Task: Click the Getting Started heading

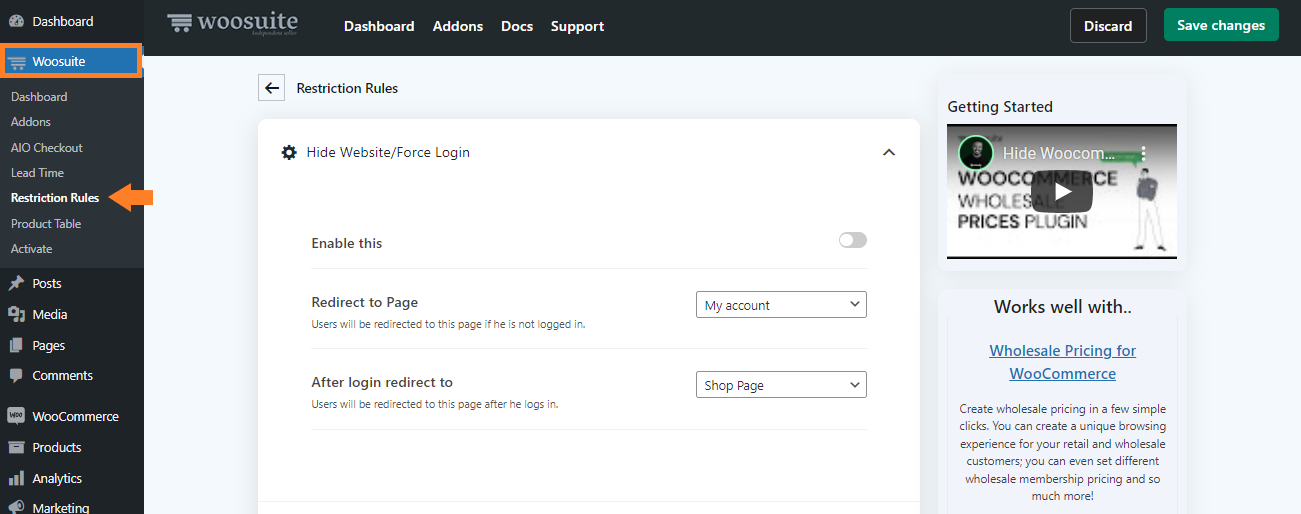Action: [x=1000, y=107]
